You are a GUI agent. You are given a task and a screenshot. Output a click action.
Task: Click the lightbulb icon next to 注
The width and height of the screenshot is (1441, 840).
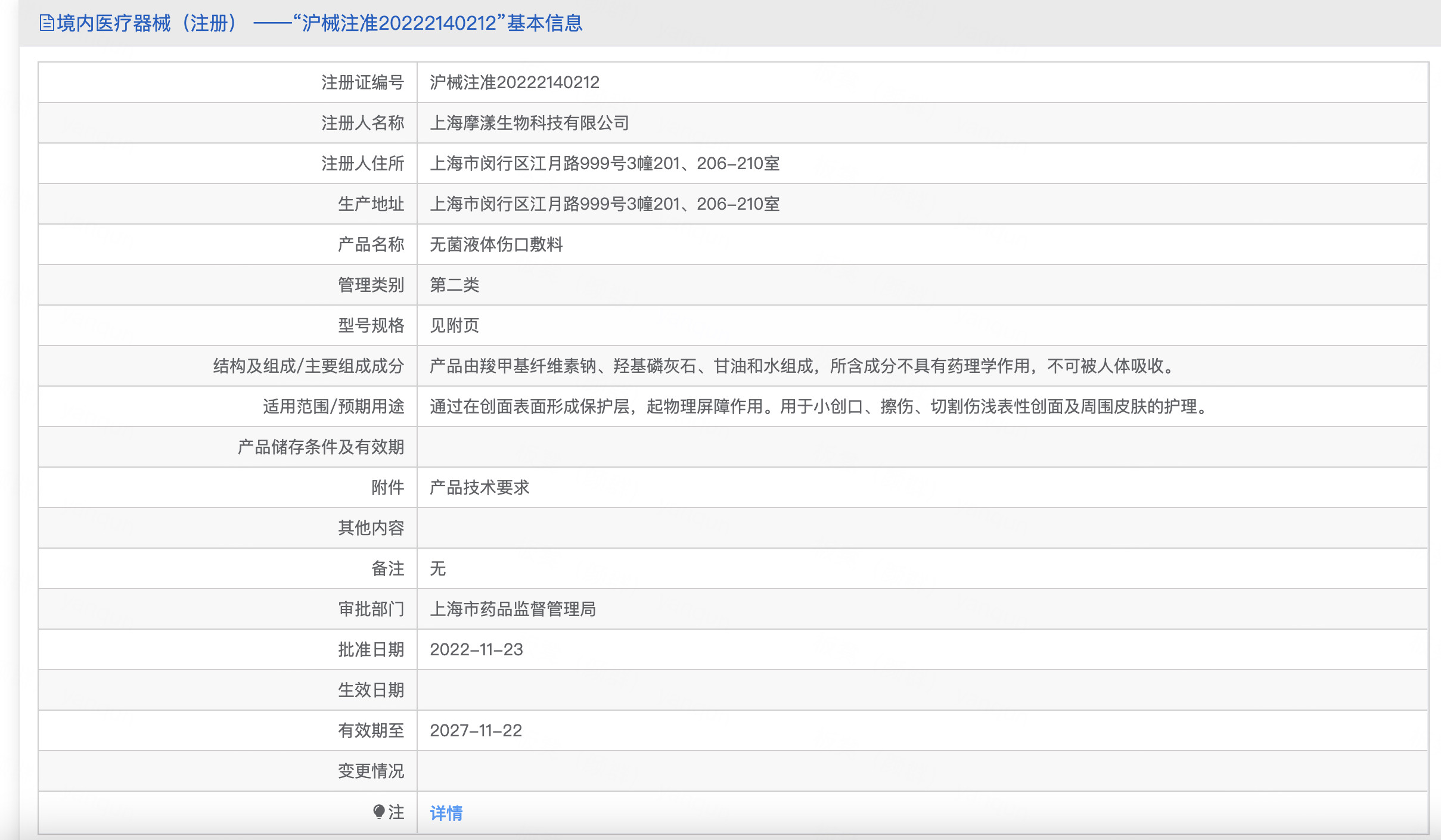pos(378,811)
